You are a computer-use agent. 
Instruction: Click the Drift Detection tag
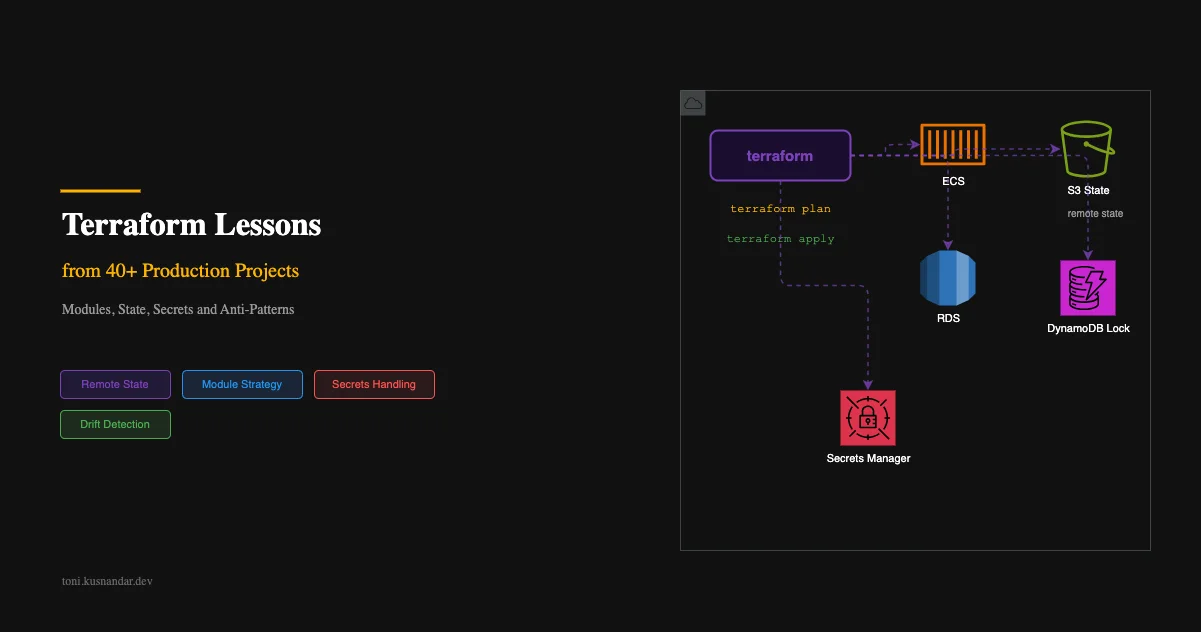click(x=115, y=424)
